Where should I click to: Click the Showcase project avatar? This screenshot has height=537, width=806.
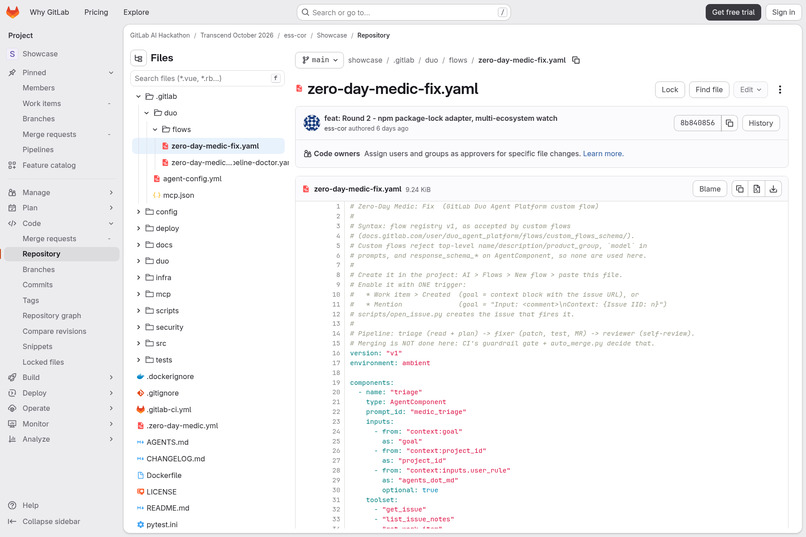pyautogui.click(x=12, y=54)
